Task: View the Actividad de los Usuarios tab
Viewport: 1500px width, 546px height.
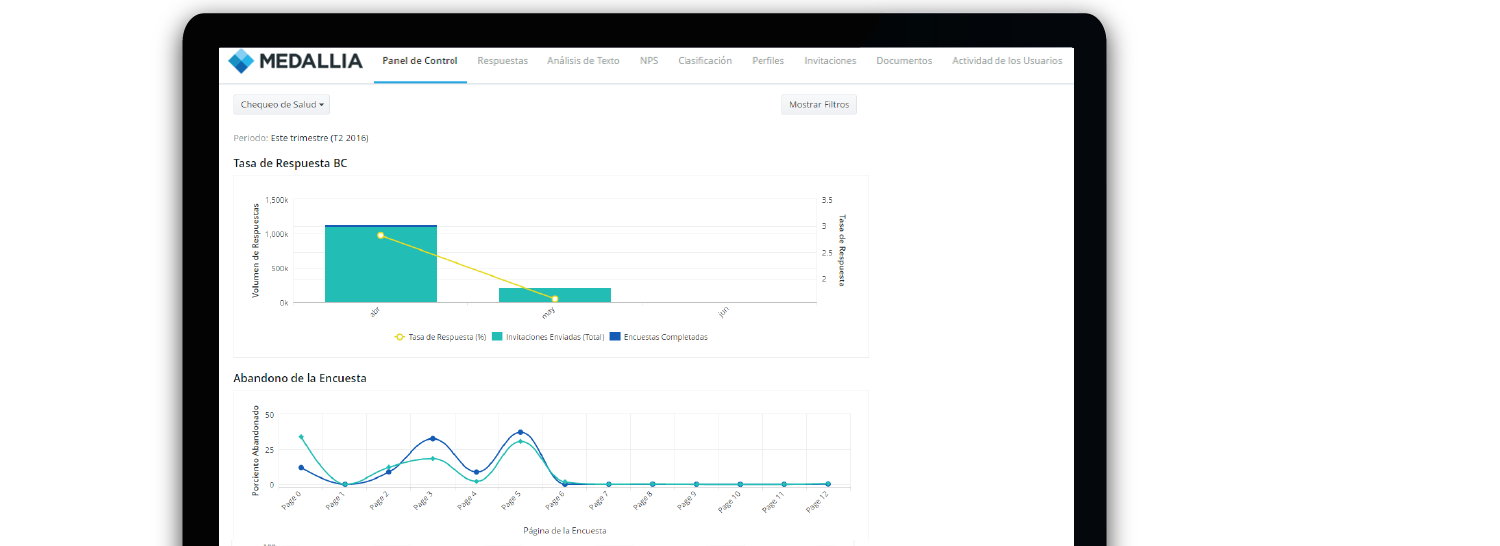Action: pos(1007,61)
